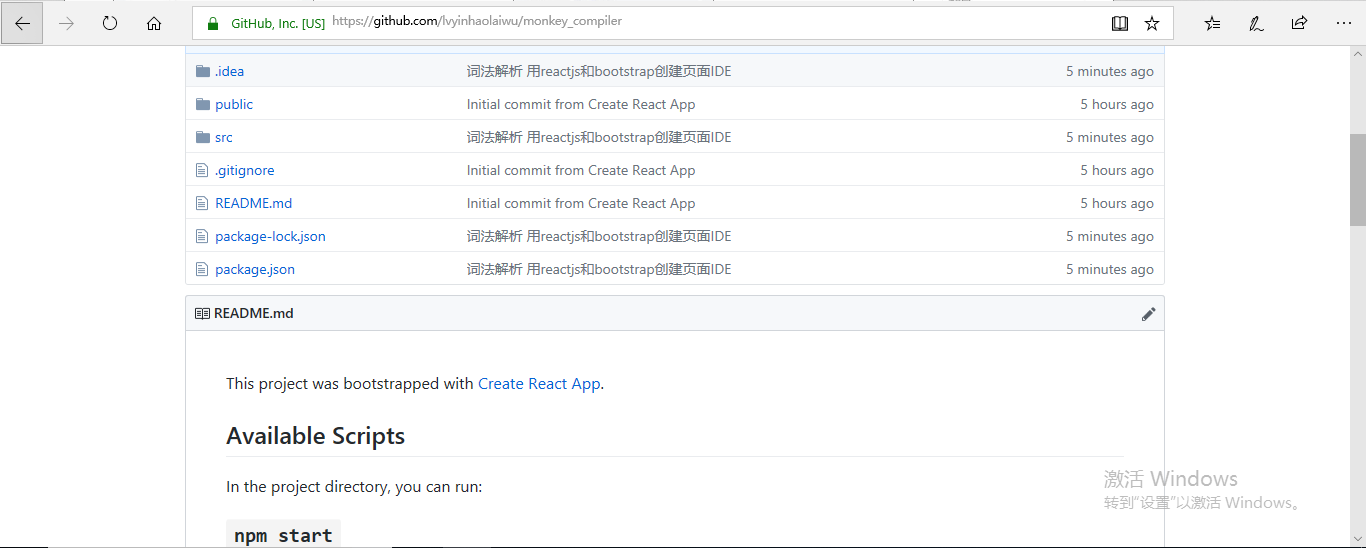Click the folder icon beside .idea

[203, 71]
